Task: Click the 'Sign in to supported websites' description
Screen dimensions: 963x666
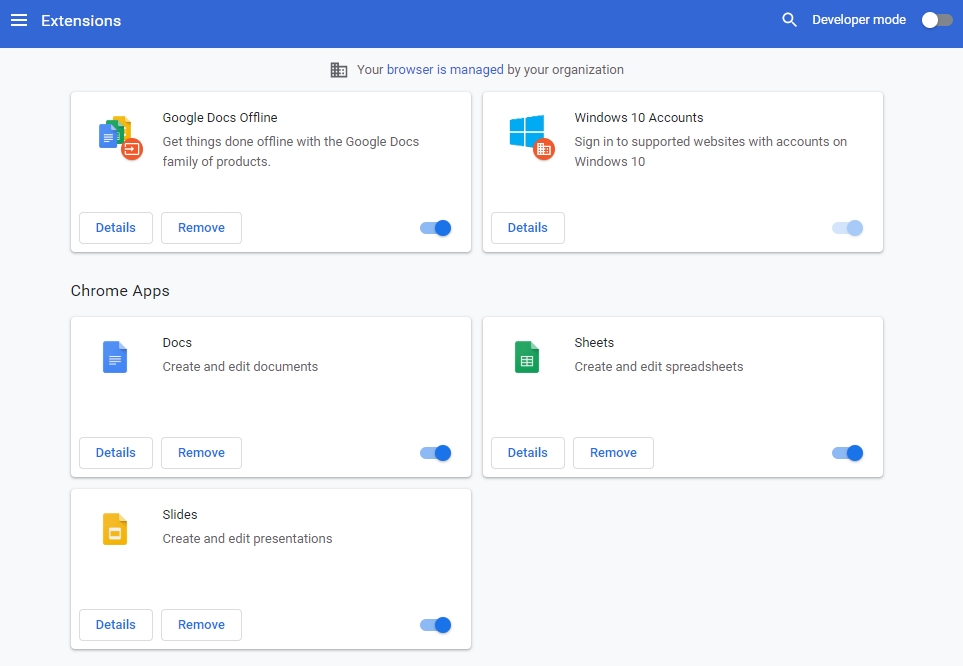Action: [x=711, y=152]
